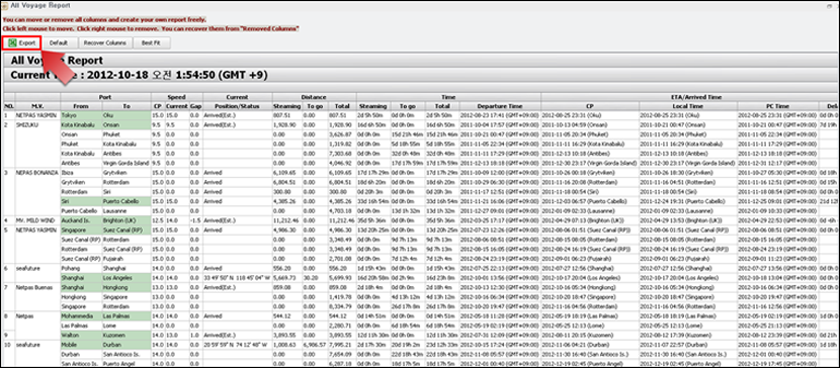The height and width of the screenshot is (368, 840).
Task: Click the 4,703.18 total distance cell
Action: tap(341, 211)
